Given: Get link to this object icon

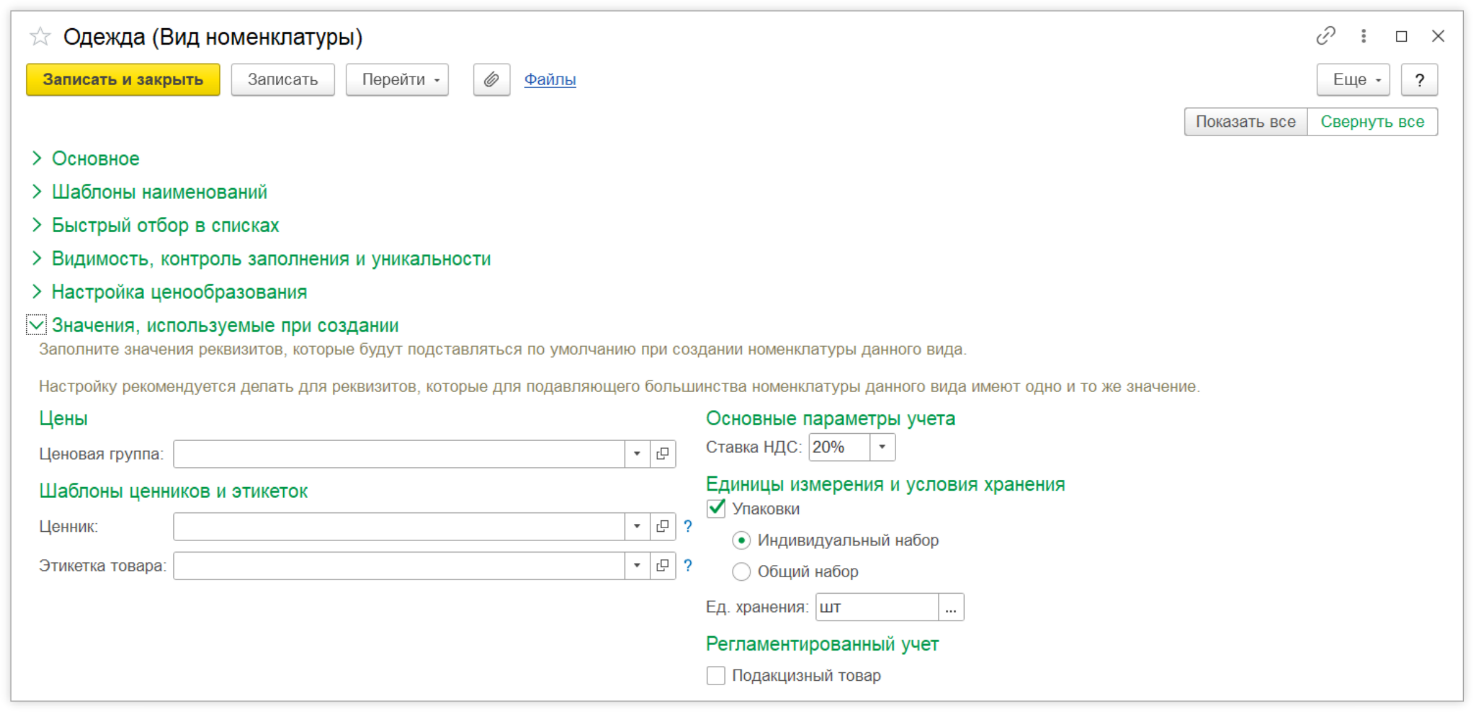Looking at the screenshot, I should 1325,36.
